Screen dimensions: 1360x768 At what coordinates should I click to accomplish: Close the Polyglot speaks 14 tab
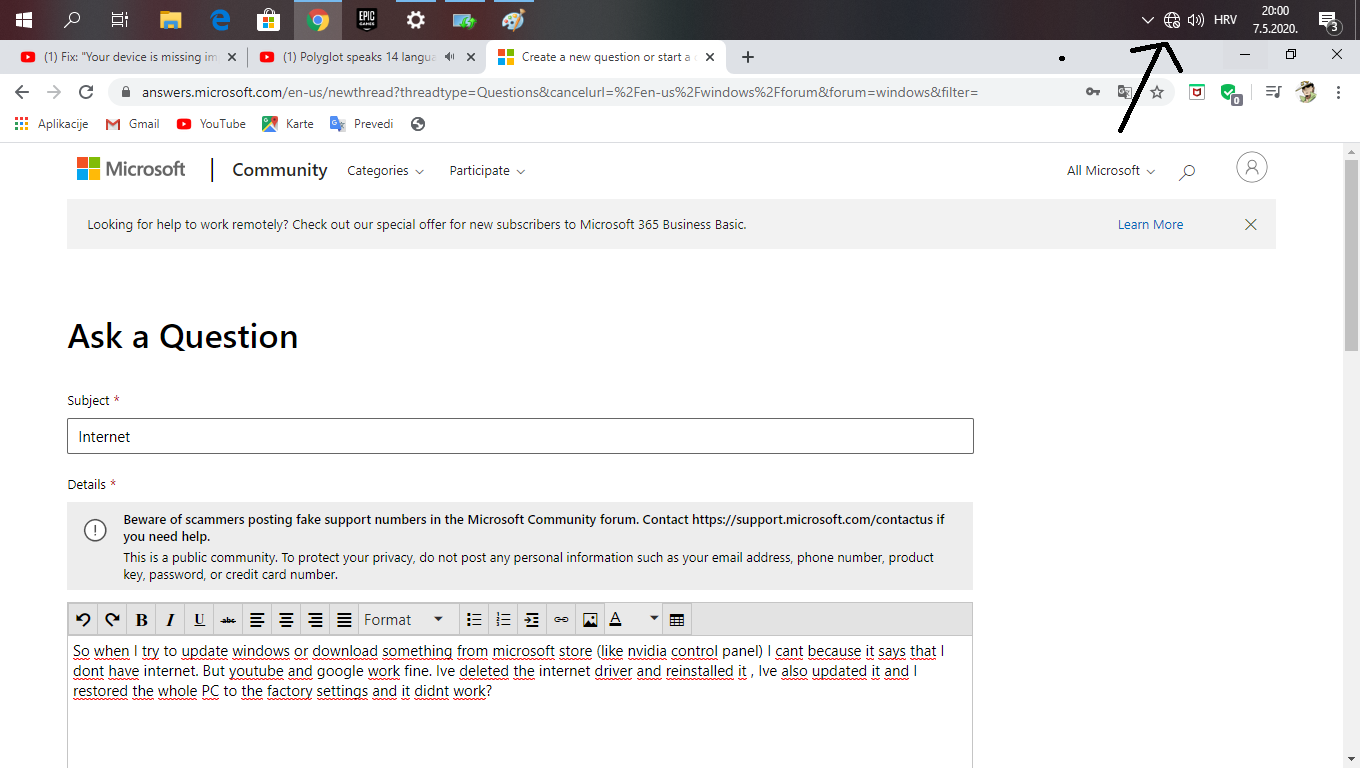pos(471,57)
